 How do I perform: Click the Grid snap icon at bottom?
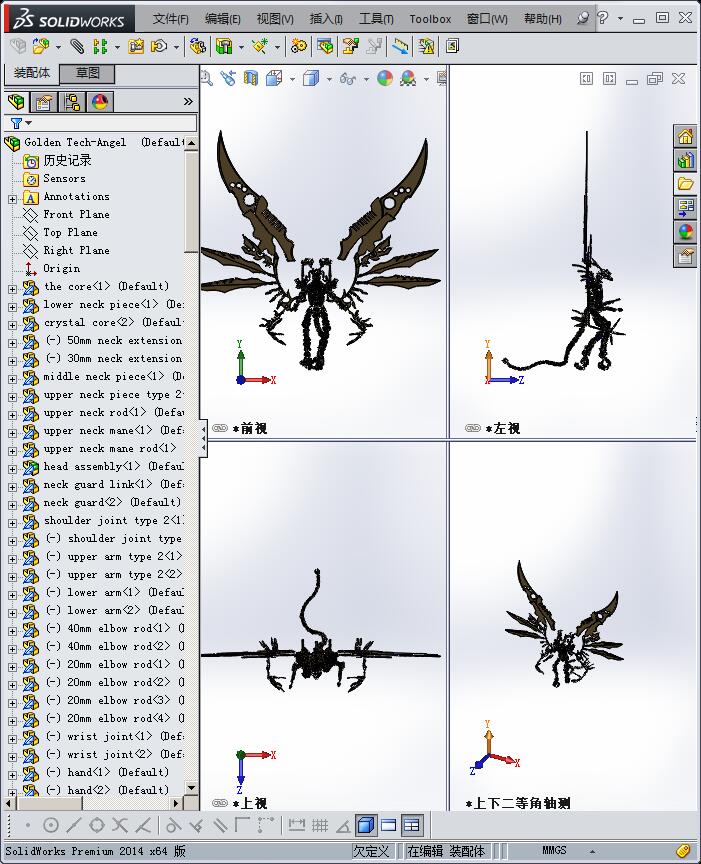coord(320,825)
